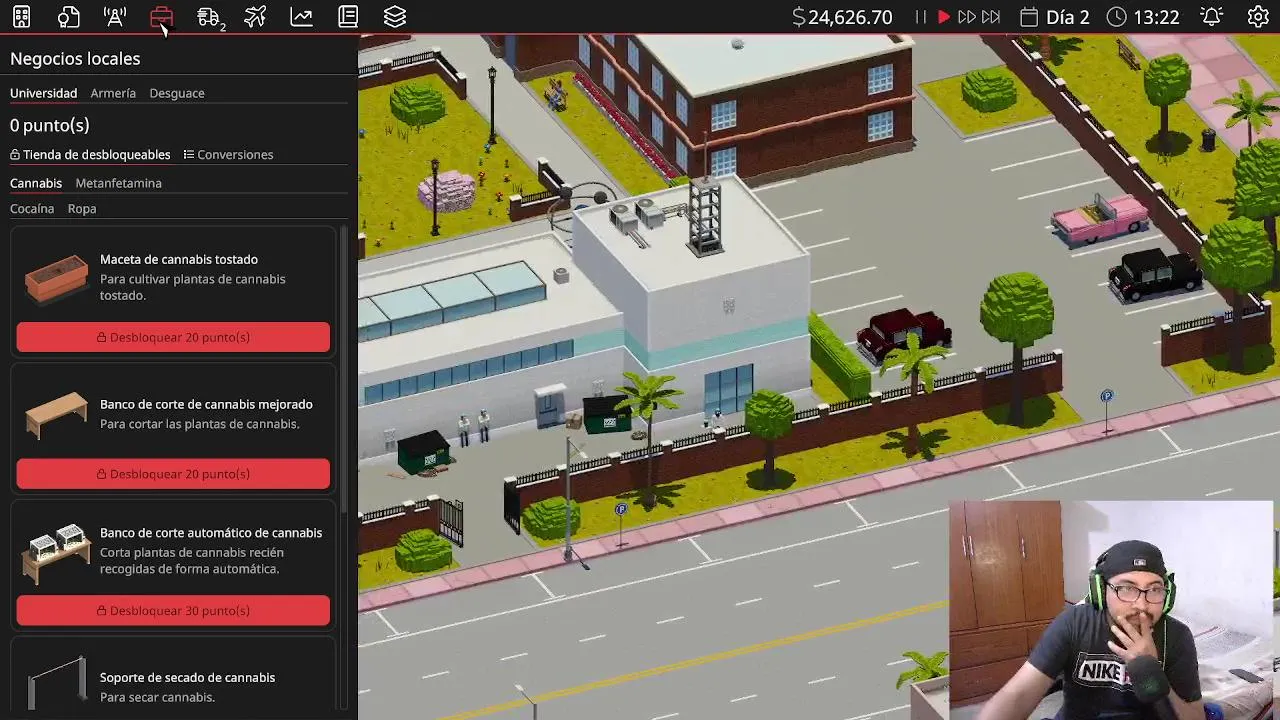Select the Cannabis category tab
The image size is (1280, 720).
tap(36, 183)
